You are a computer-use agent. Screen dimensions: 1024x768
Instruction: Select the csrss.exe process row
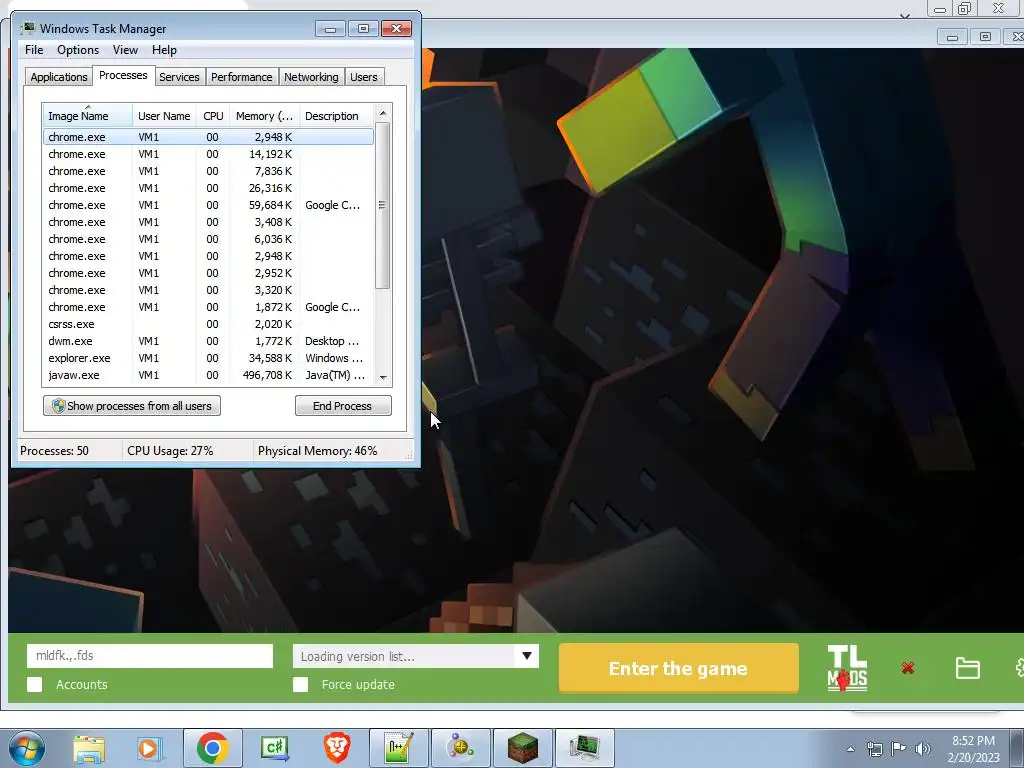click(208, 324)
